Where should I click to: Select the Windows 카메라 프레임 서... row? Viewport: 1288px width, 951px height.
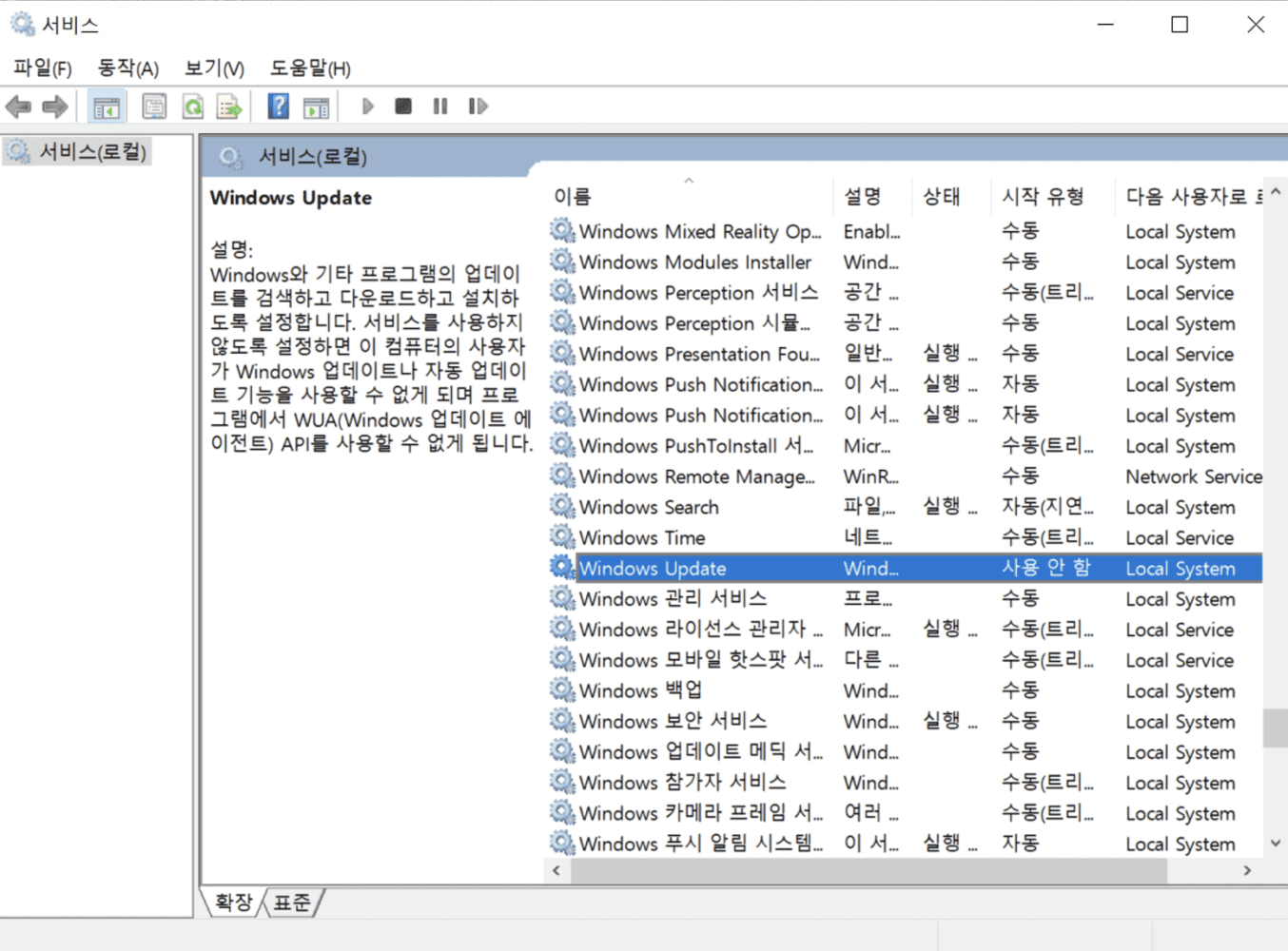click(x=905, y=812)
